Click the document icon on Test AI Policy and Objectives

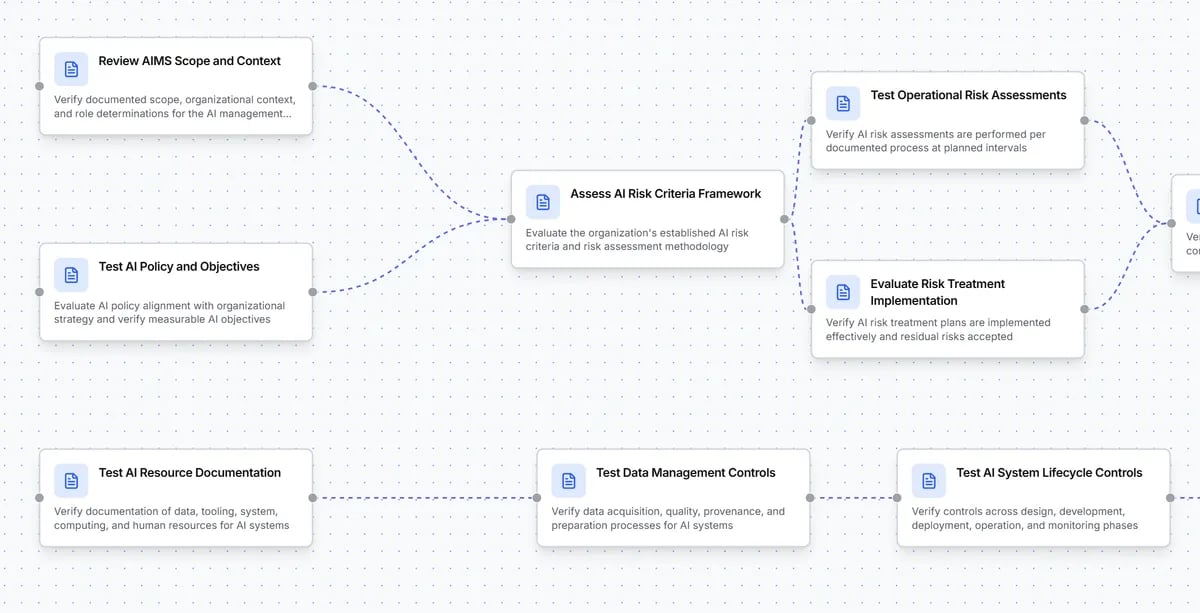[71, 275]
